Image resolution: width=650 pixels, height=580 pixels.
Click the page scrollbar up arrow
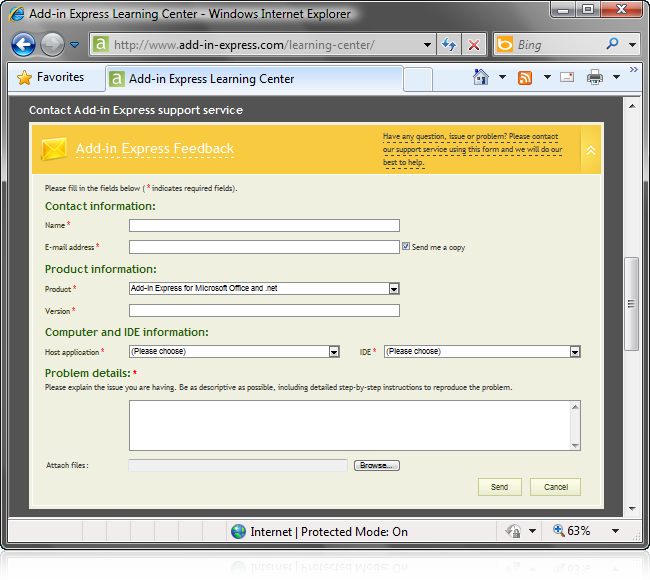[632, 106]
